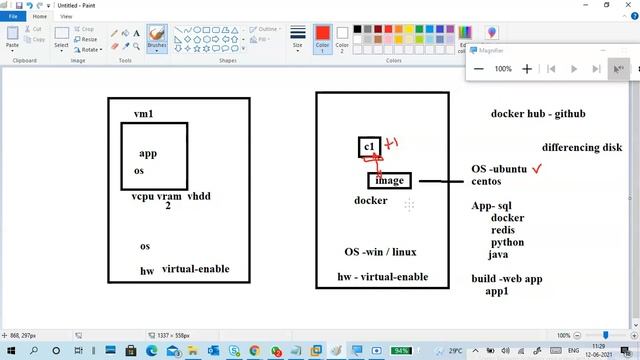Open Paint Help question mark icon

[x=635, y=16]
